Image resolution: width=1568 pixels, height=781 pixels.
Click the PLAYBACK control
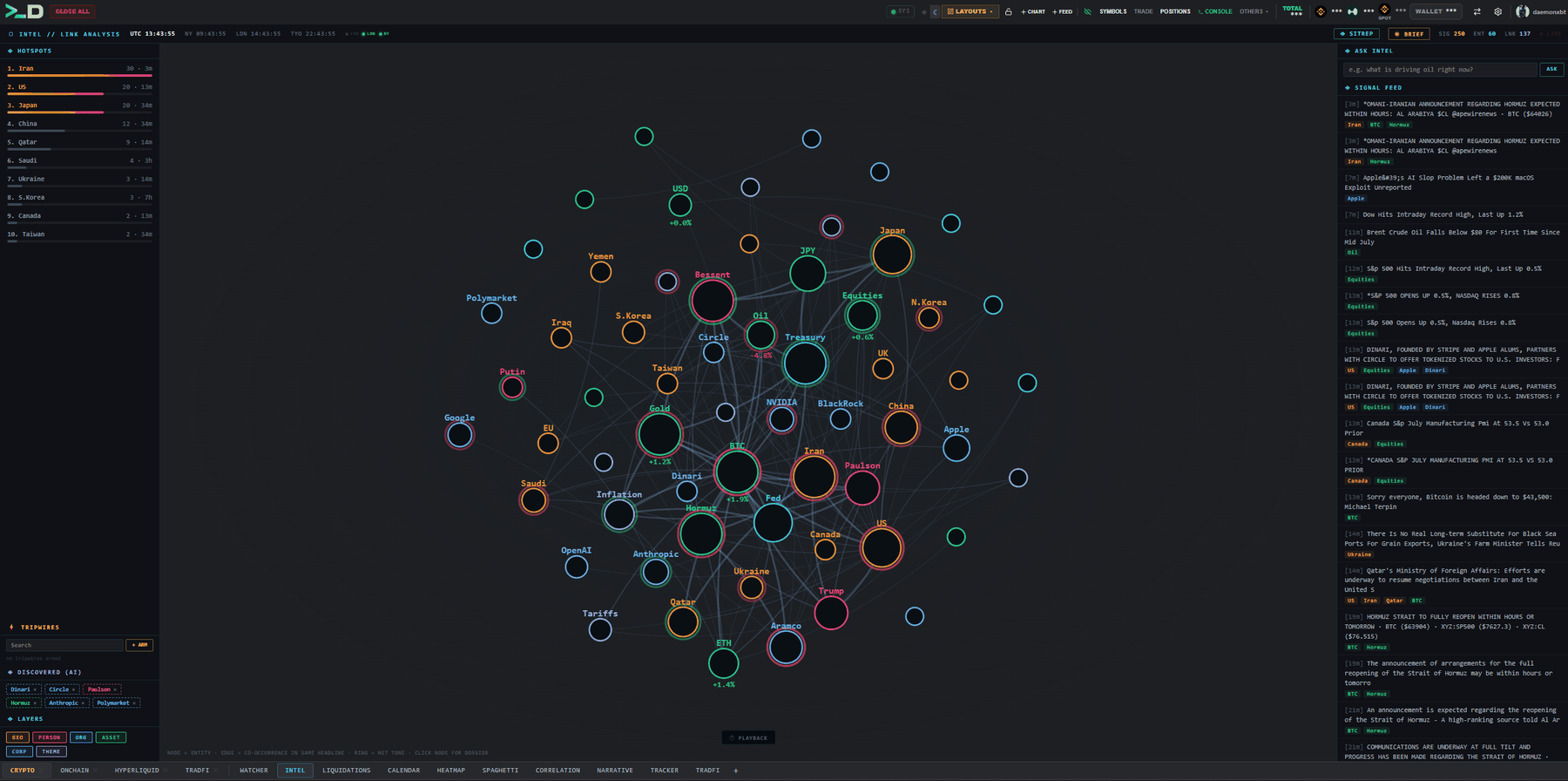(748, 737)
